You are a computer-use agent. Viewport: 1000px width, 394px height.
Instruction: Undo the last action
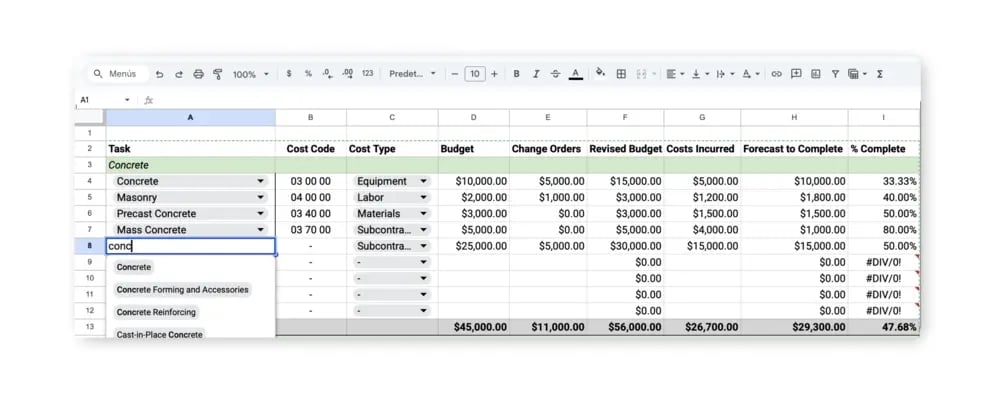point(159,74)
